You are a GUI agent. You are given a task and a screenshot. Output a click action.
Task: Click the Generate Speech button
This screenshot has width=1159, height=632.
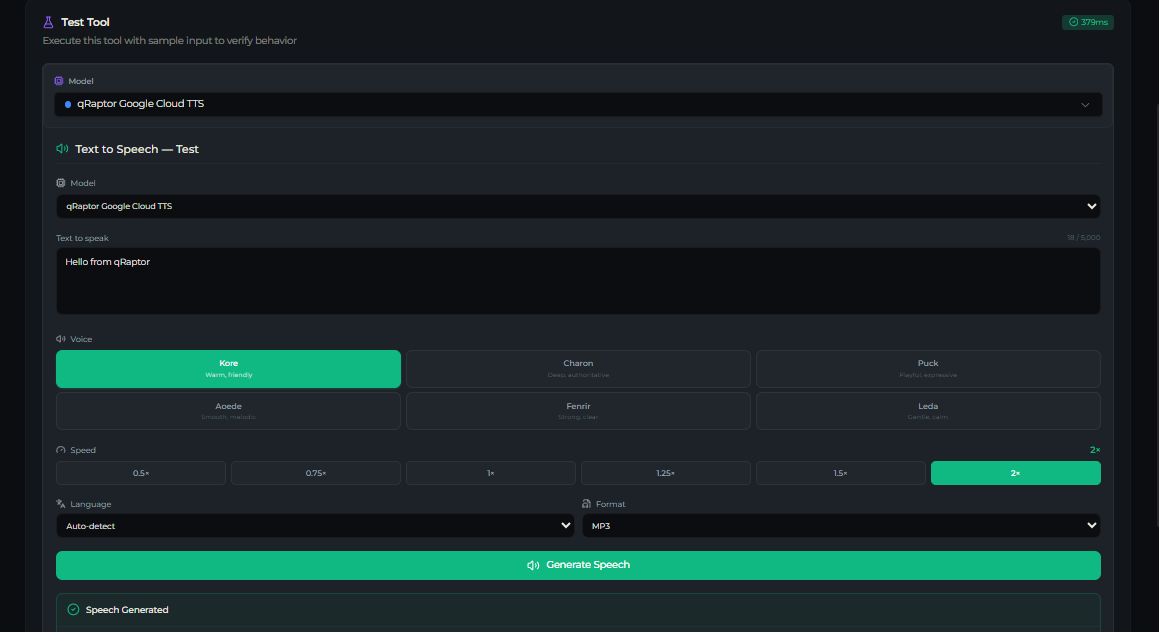coord(578,565)
